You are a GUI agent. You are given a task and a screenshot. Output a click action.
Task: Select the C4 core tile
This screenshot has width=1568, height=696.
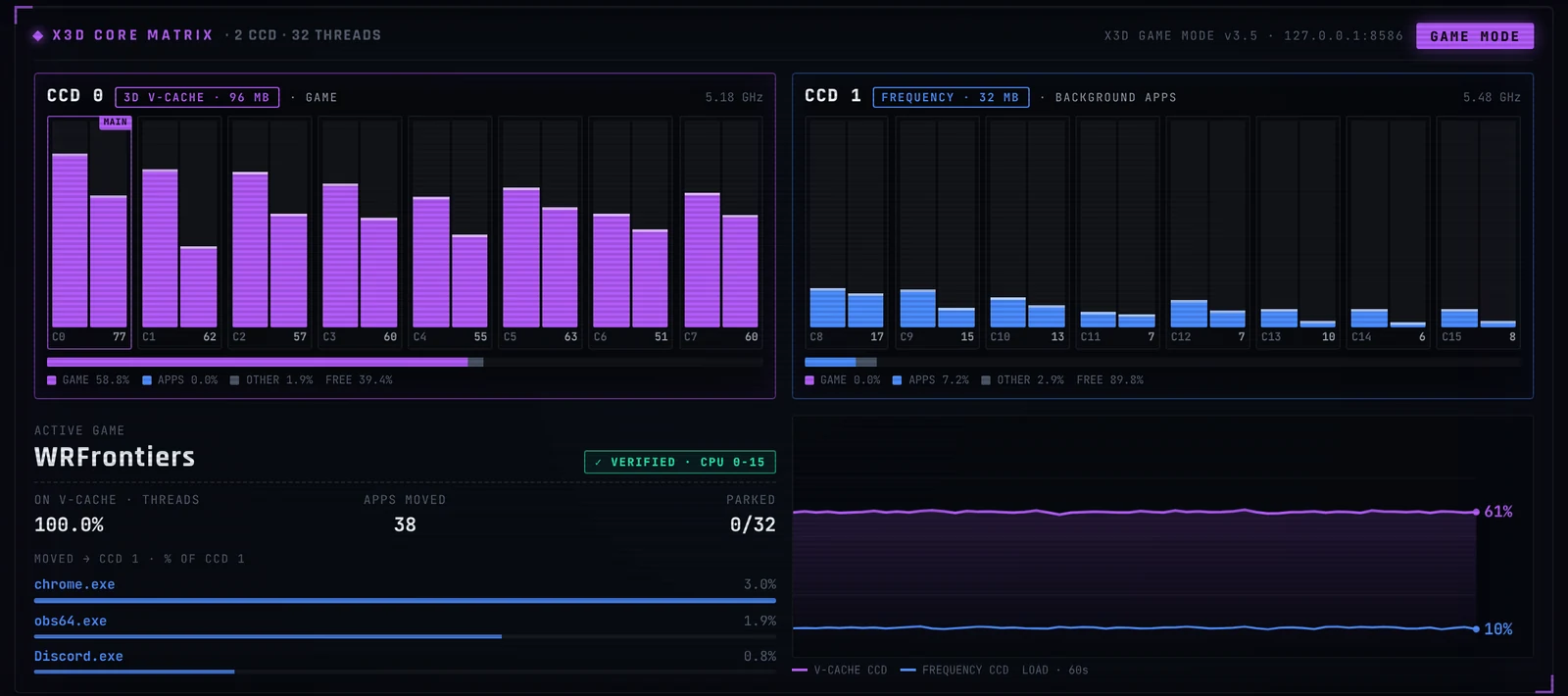pos(450,232)
